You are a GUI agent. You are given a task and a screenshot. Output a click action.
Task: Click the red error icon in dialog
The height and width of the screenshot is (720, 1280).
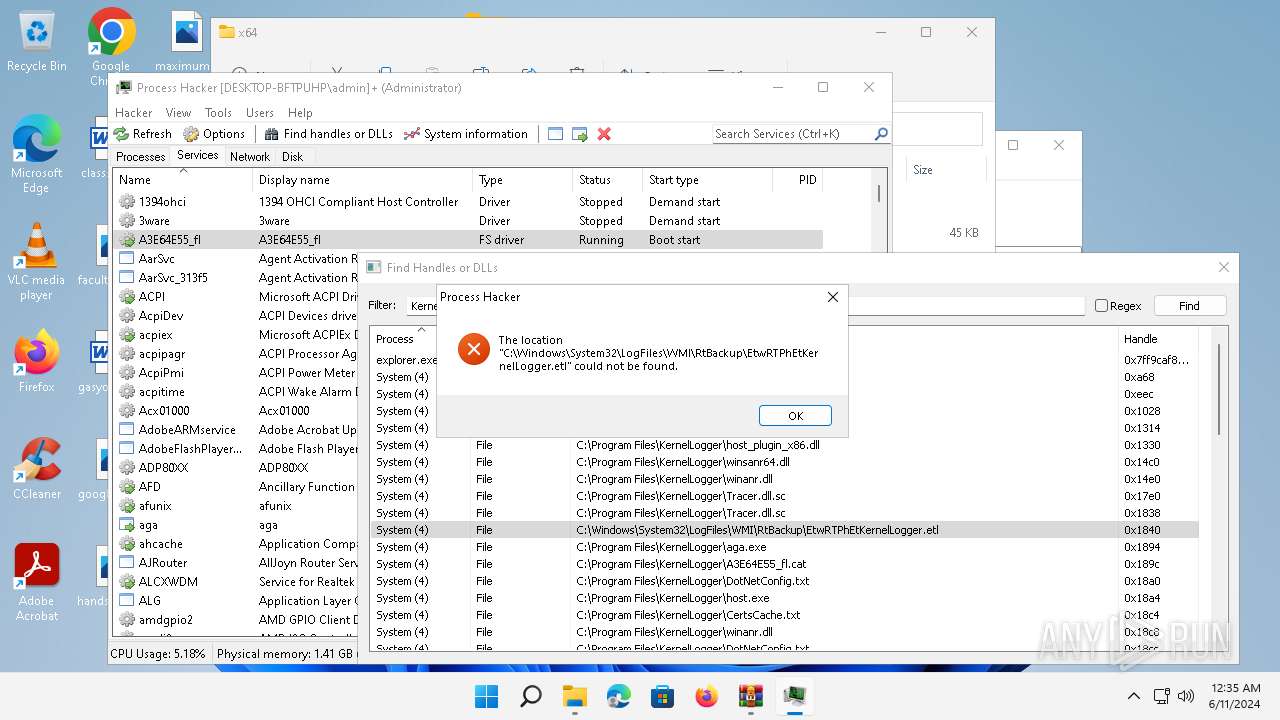coord(473,349)
